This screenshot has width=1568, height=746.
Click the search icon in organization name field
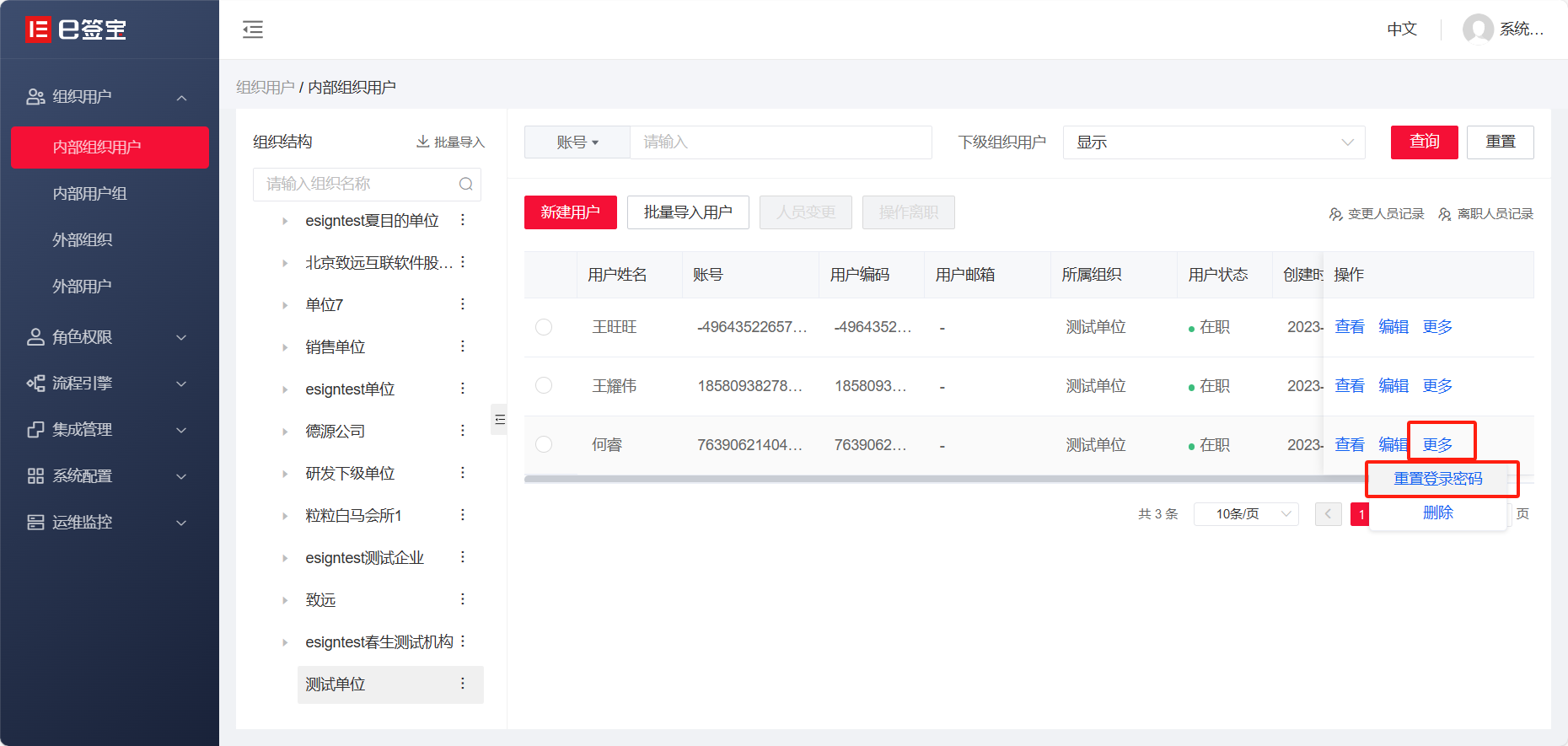coord(465,185)
